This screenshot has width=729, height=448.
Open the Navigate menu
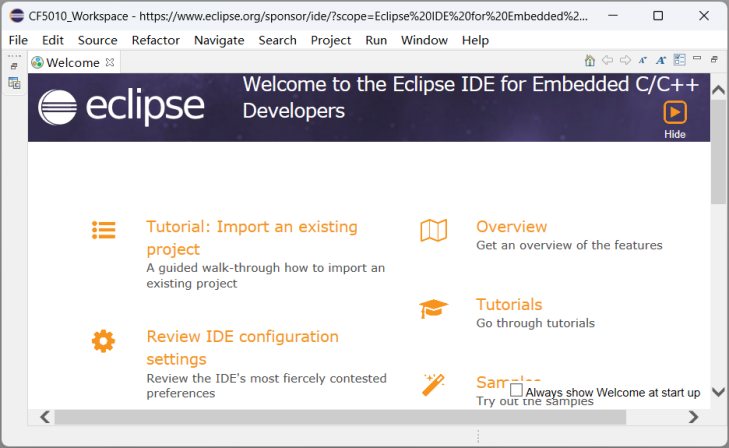pos(219,40)
